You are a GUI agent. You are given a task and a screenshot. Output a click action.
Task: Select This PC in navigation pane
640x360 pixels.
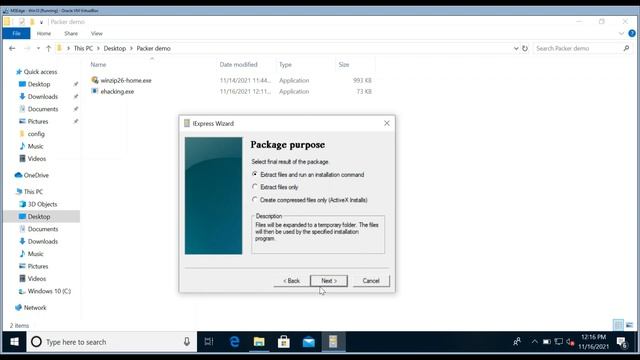coord(33,192)
